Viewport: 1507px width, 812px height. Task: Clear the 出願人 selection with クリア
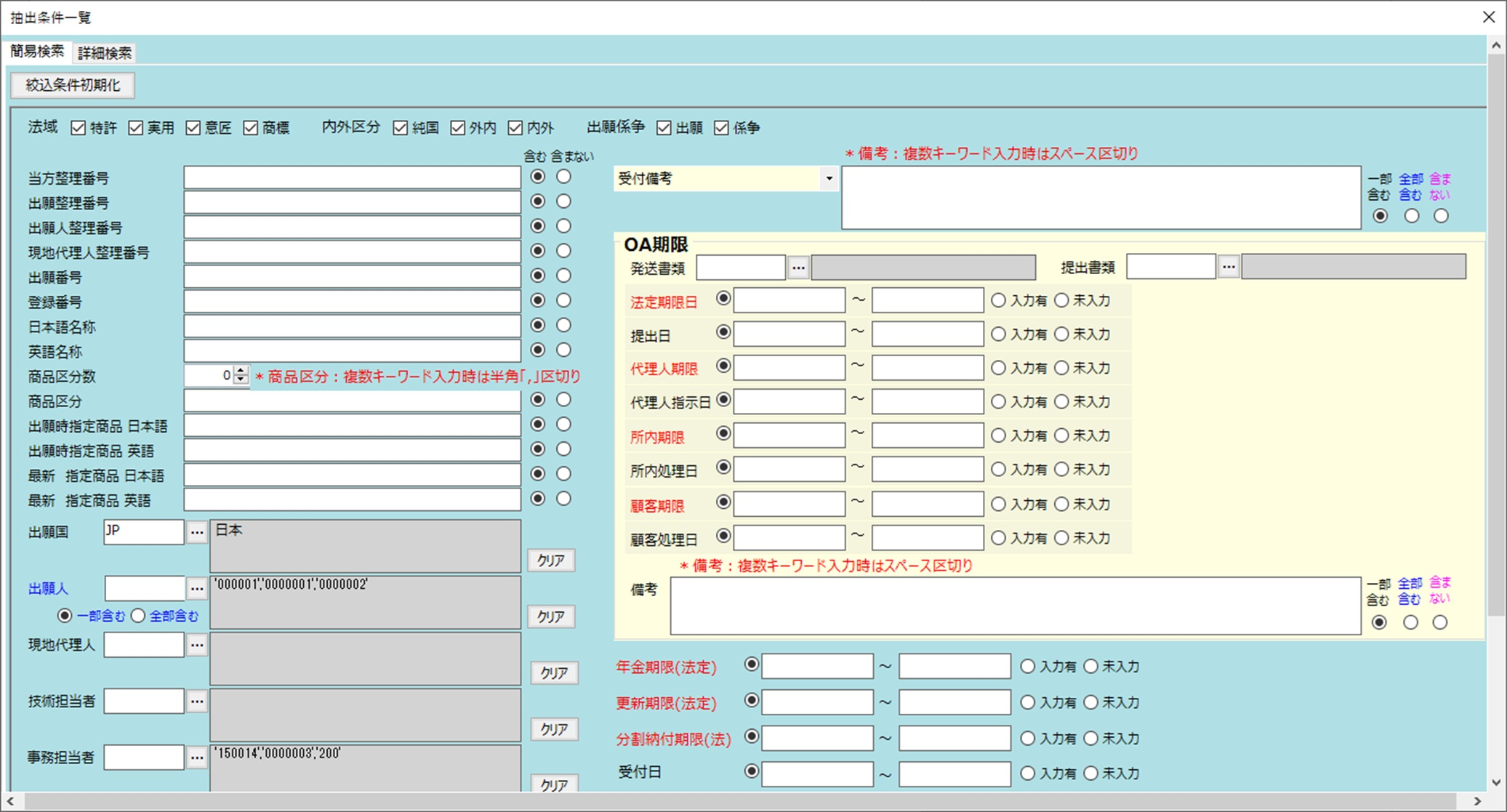click(551, 616)
